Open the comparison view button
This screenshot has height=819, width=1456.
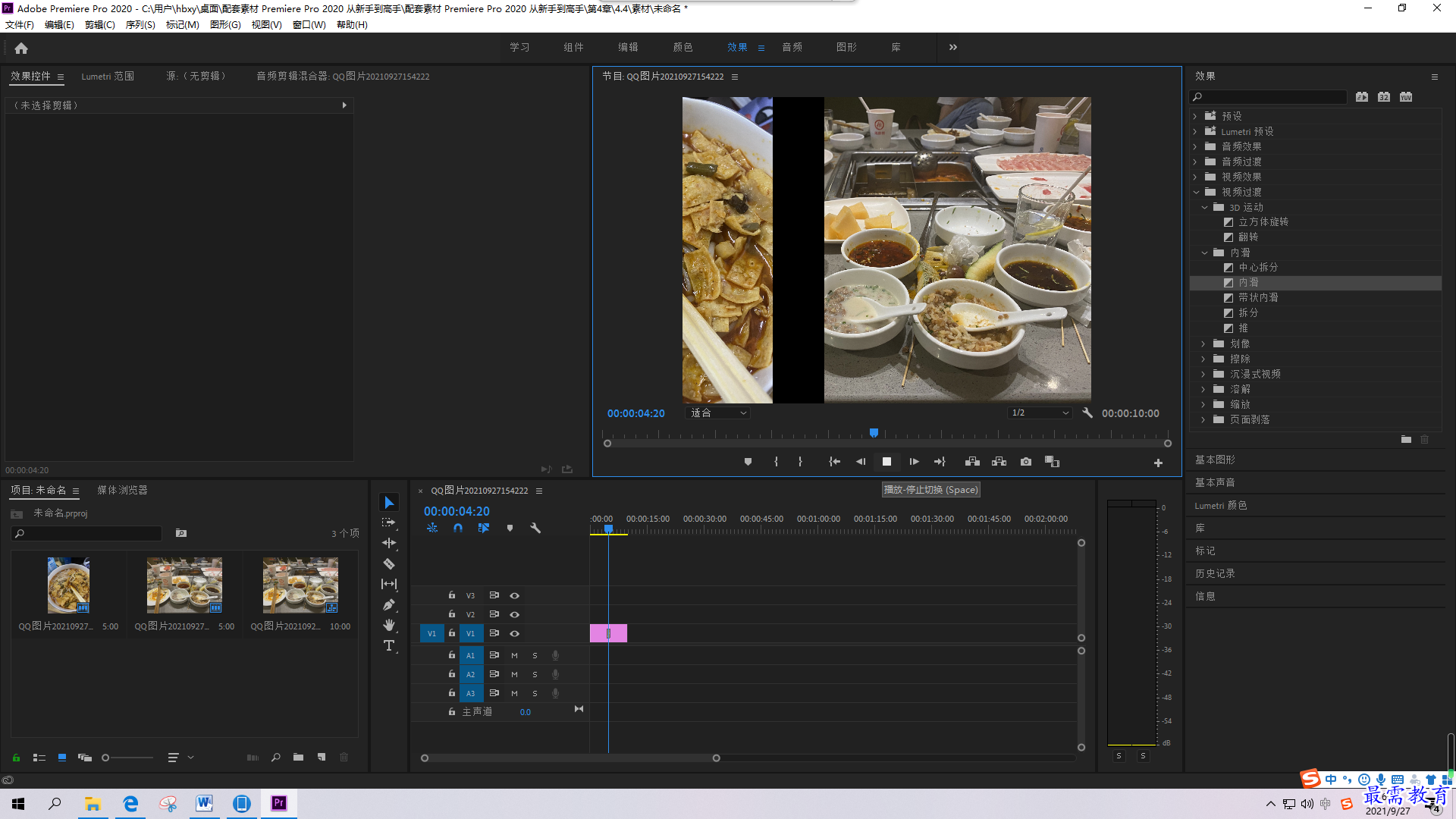(x=1052, y=462)
